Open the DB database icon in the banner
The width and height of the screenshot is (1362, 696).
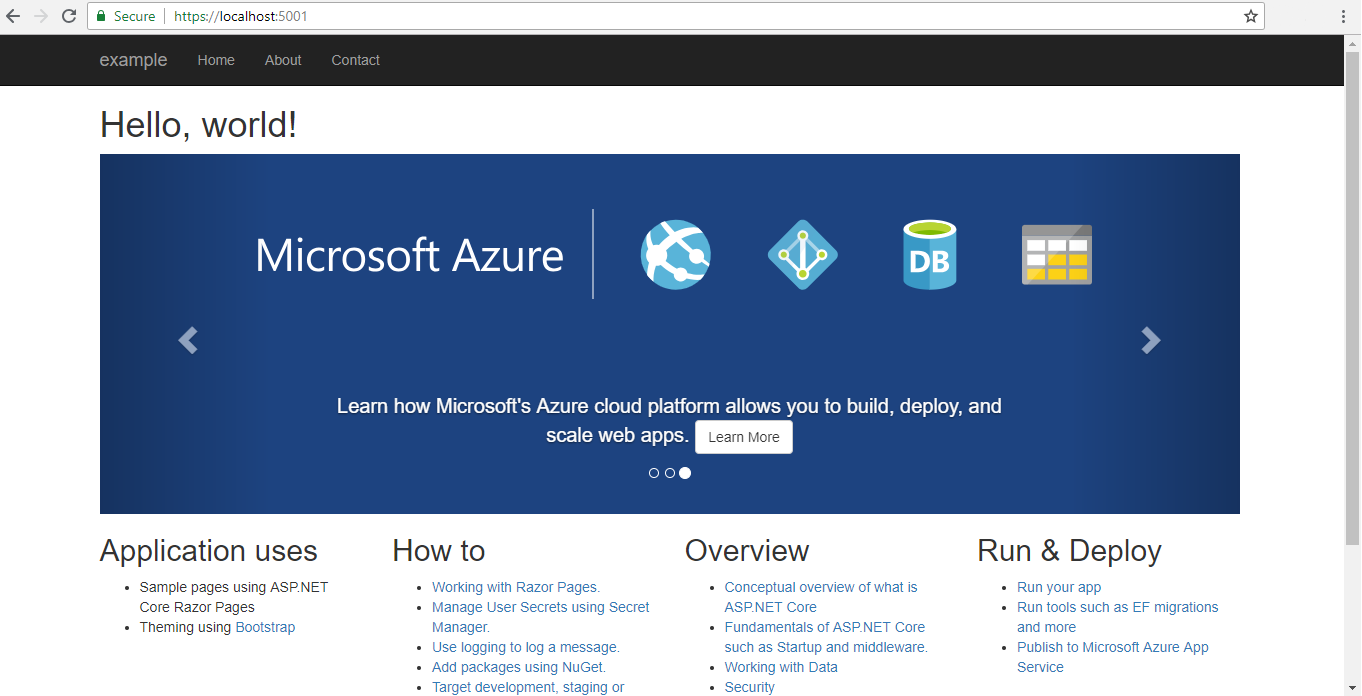(929, 254)
